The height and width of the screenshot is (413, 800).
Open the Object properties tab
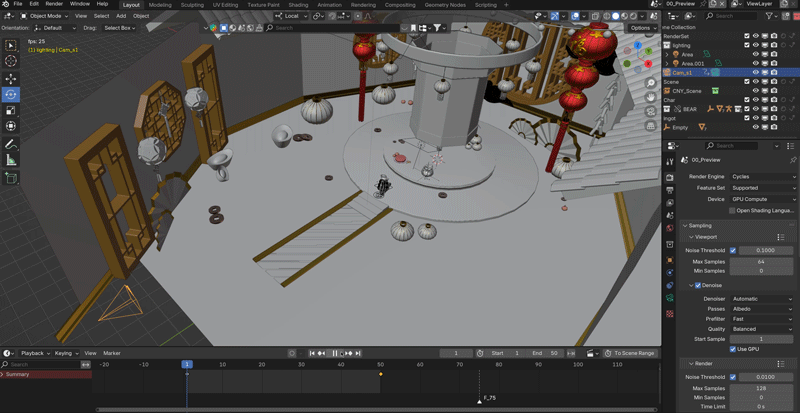pos(670,260)
